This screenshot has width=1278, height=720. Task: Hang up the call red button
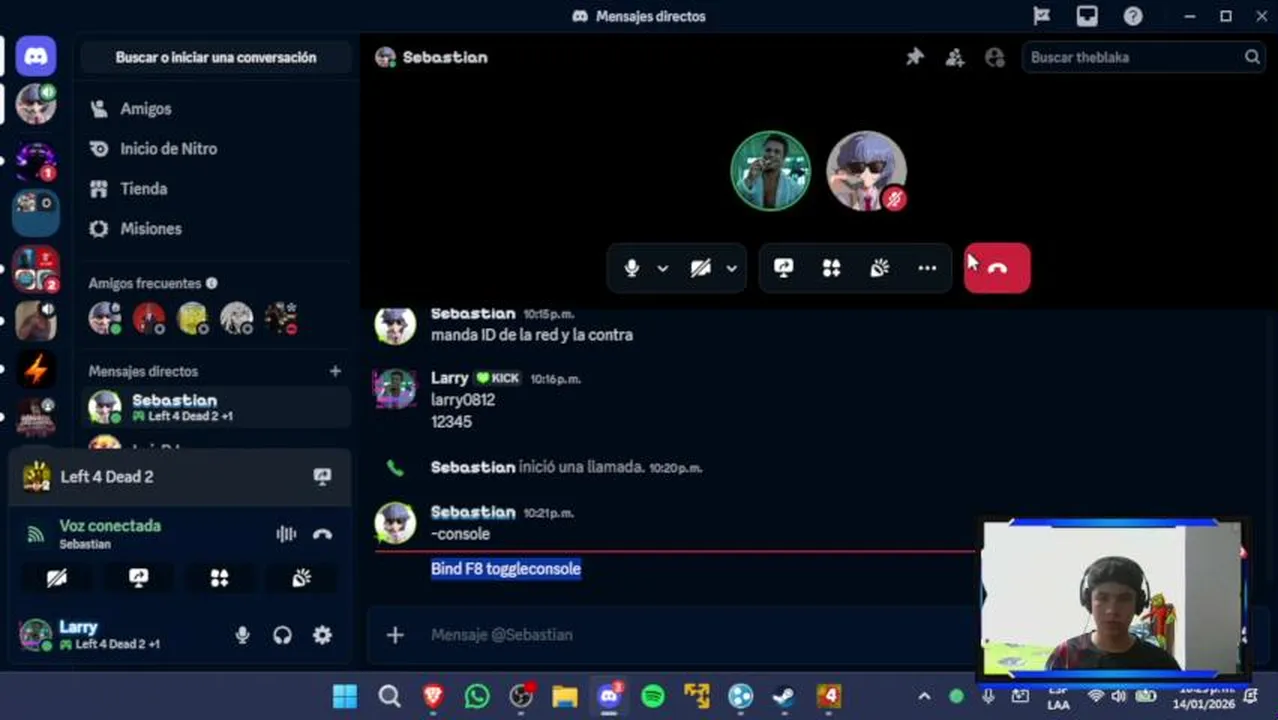[997, 268]
